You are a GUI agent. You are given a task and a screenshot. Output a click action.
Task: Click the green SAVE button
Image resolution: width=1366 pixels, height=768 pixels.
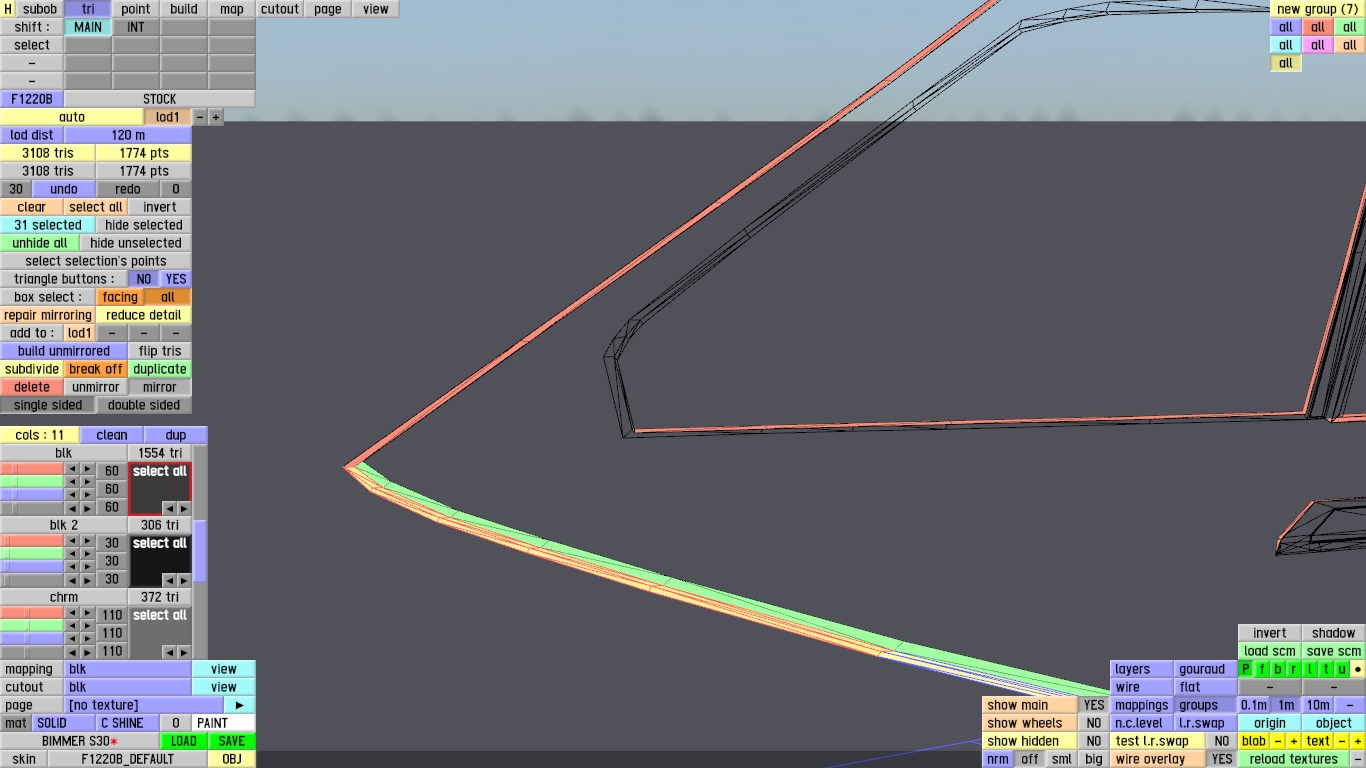[232, 741]
